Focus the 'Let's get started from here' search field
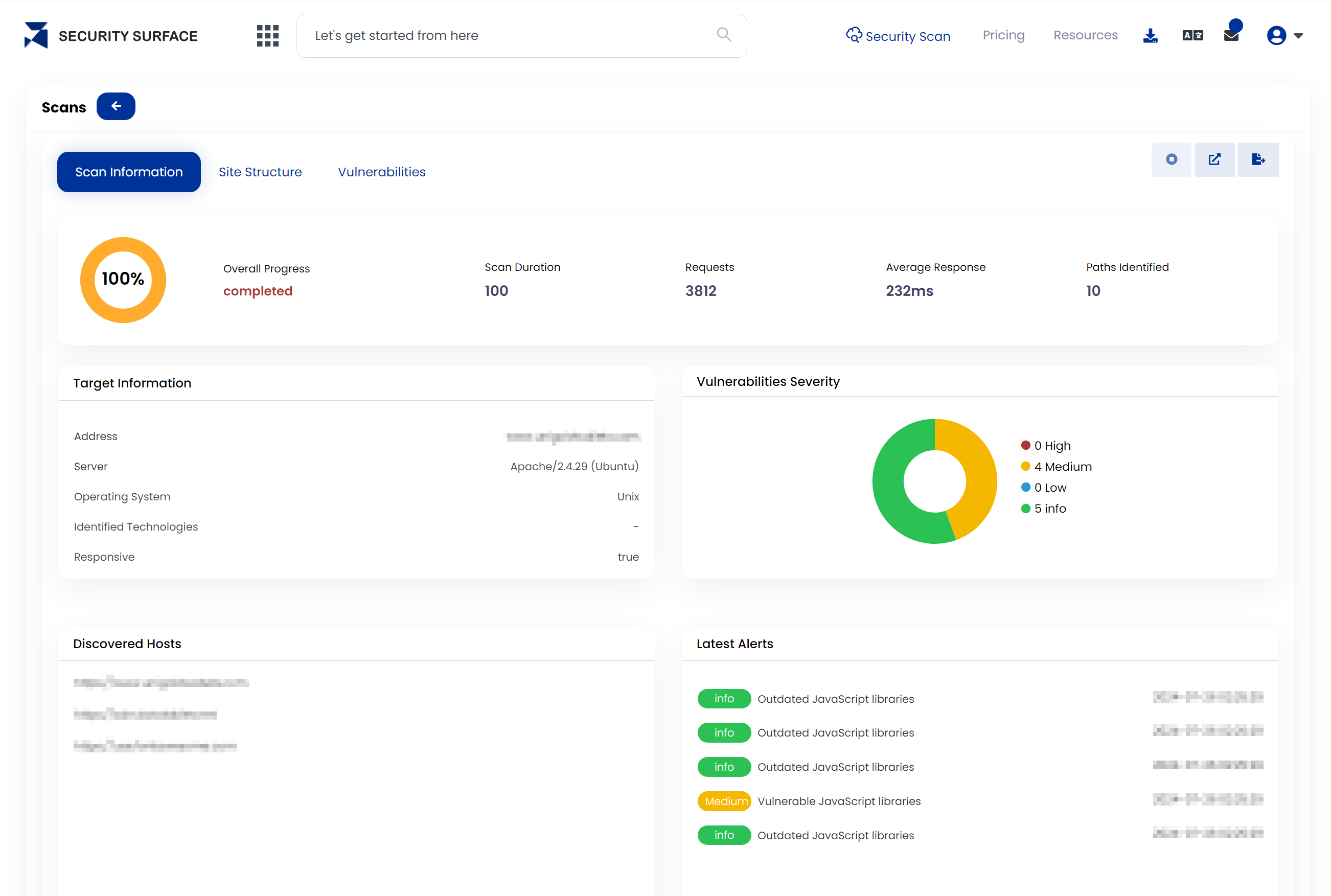Viewport: 1331px width, 896px height. [x=521, y=35]
